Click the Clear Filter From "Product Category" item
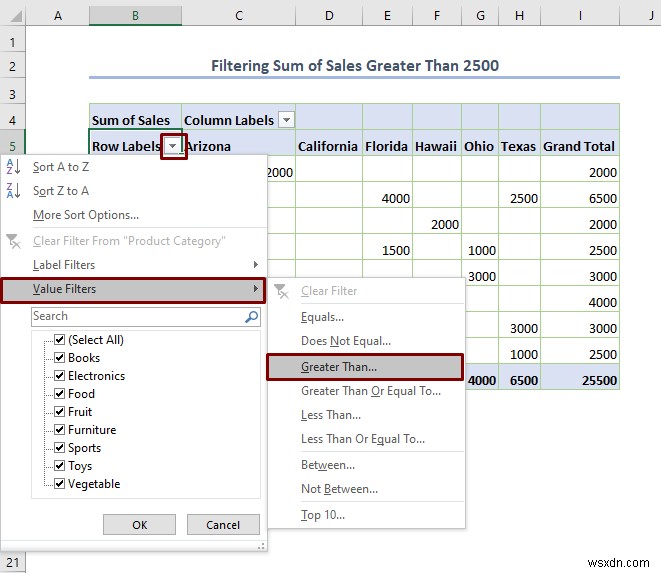661x573 pixels. tap(134, 241)
